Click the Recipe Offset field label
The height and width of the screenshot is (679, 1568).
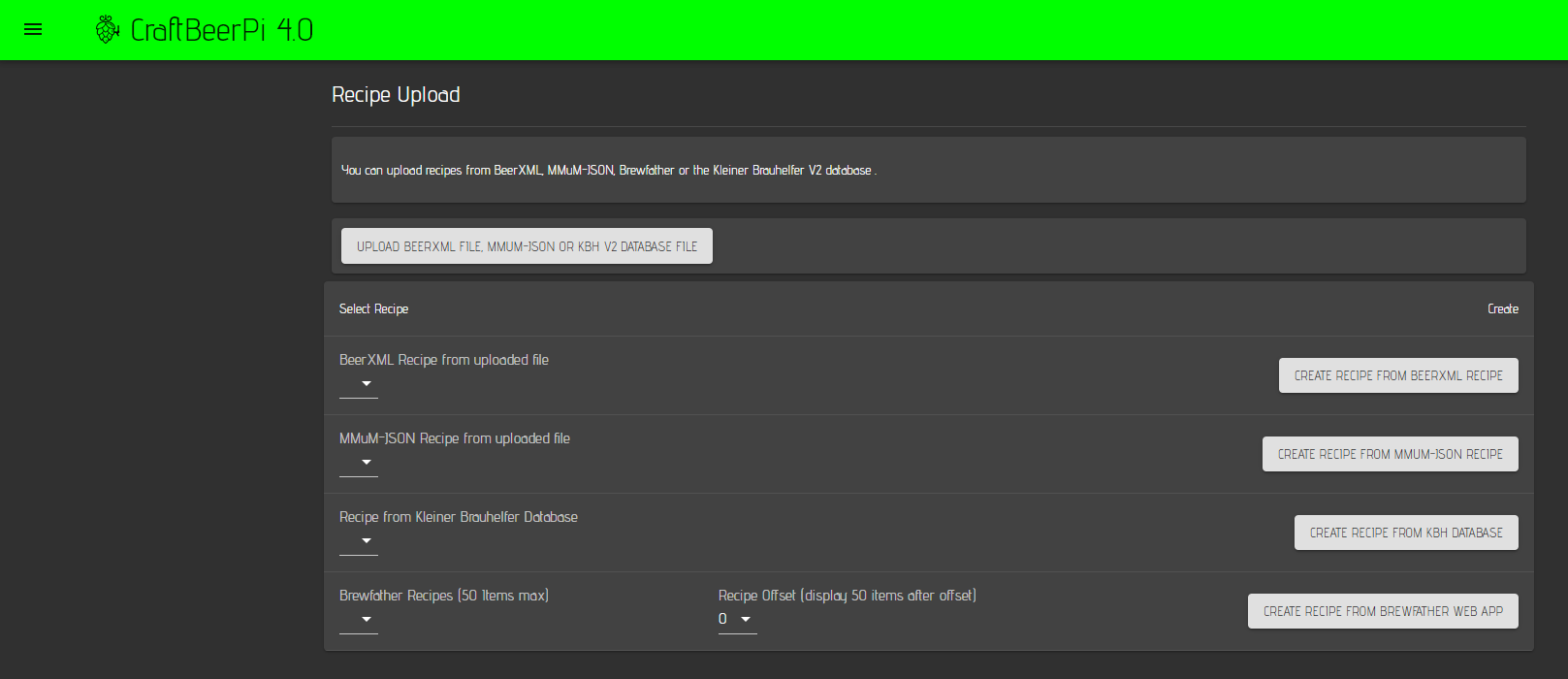(x=847, y=596)
